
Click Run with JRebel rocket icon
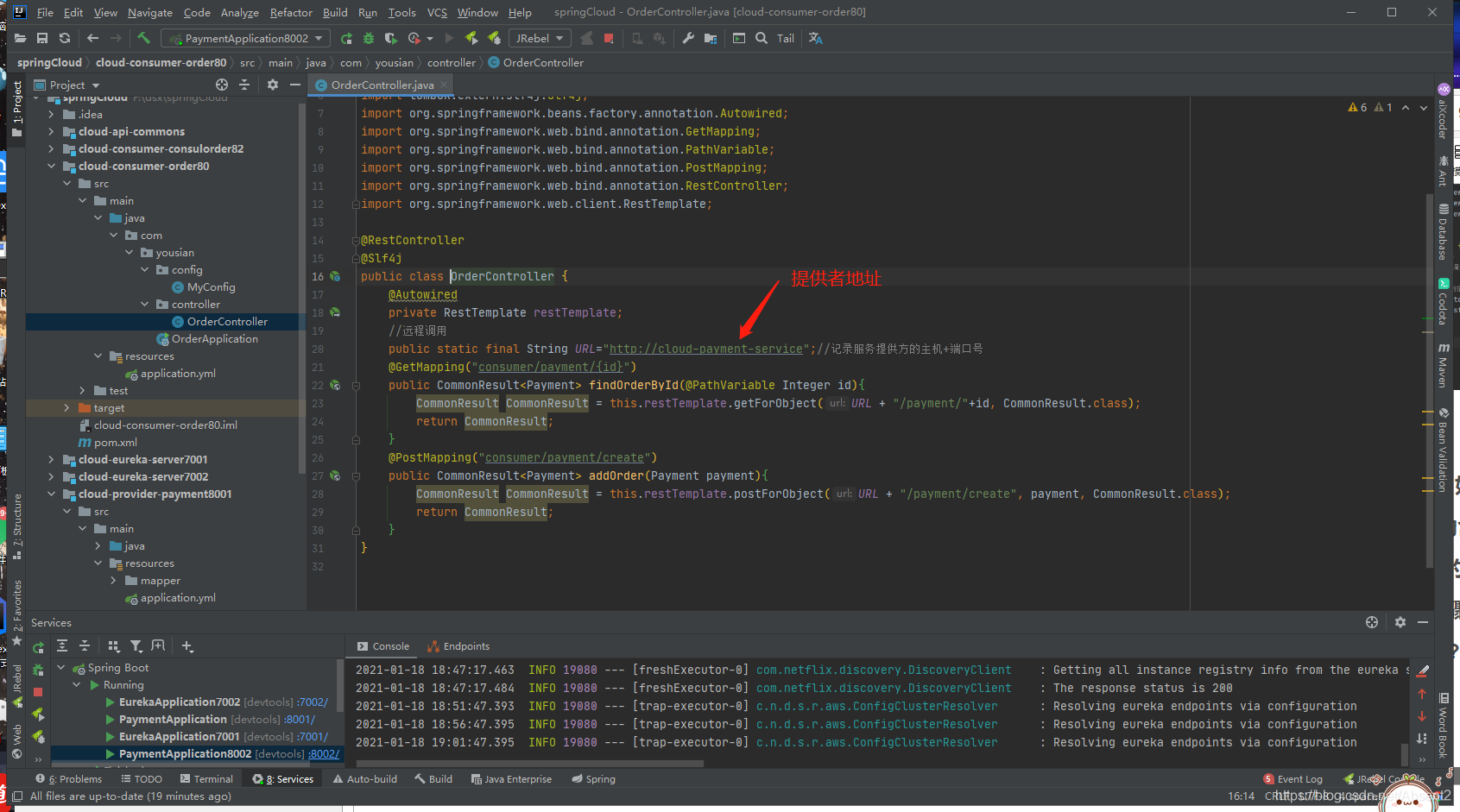(471, 38)
